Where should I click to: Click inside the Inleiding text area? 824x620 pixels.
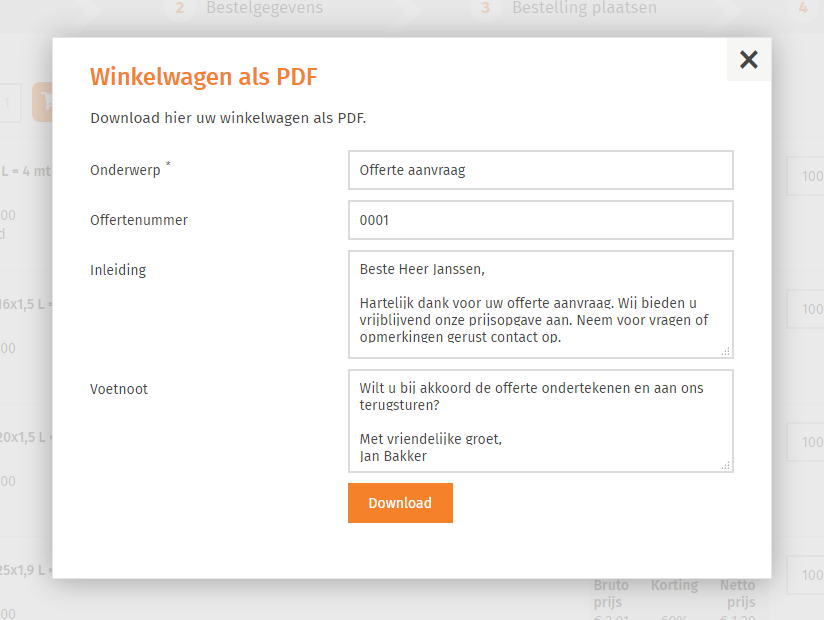540,304
